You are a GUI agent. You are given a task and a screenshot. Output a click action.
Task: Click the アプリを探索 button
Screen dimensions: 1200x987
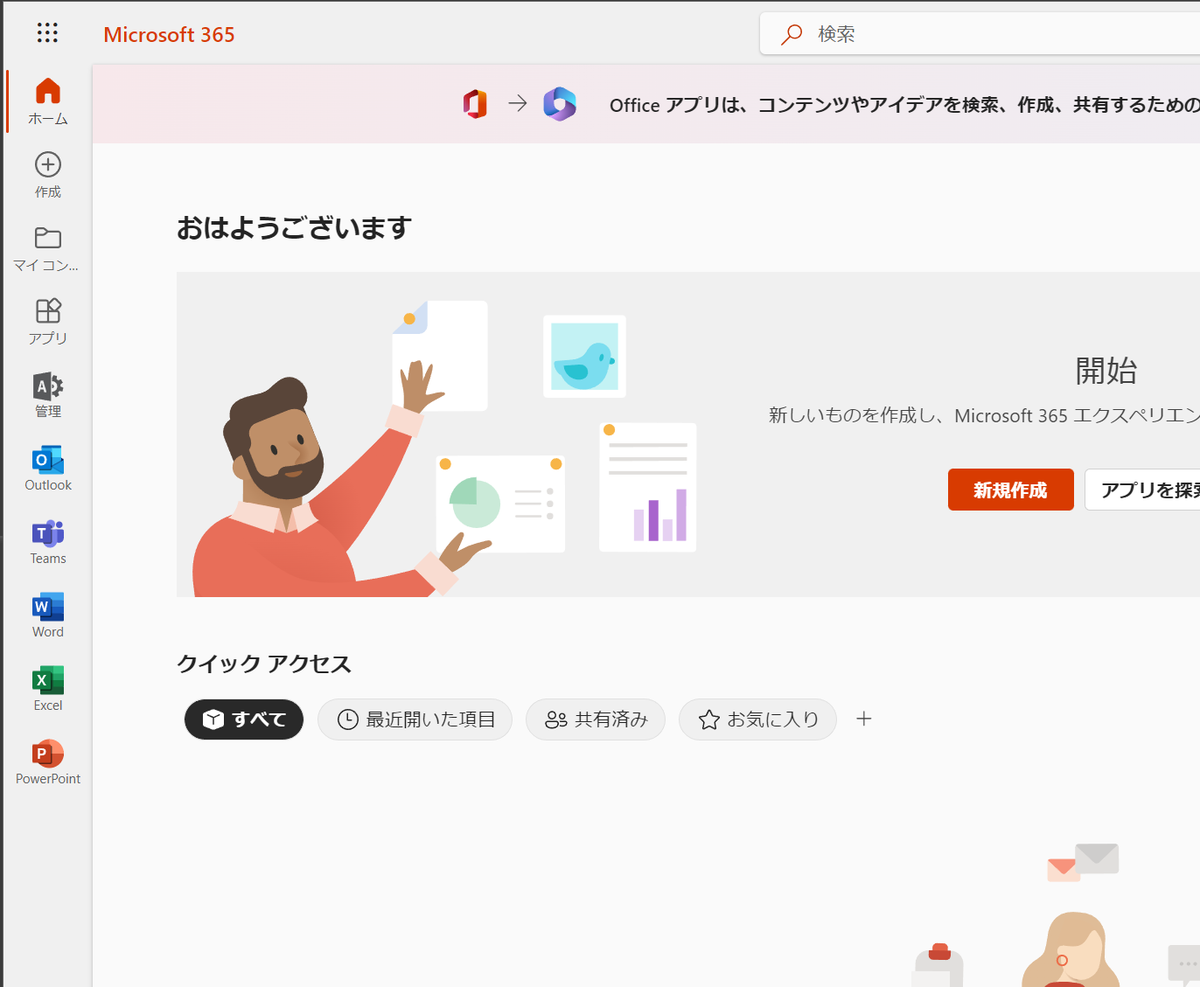point(1143,490)
